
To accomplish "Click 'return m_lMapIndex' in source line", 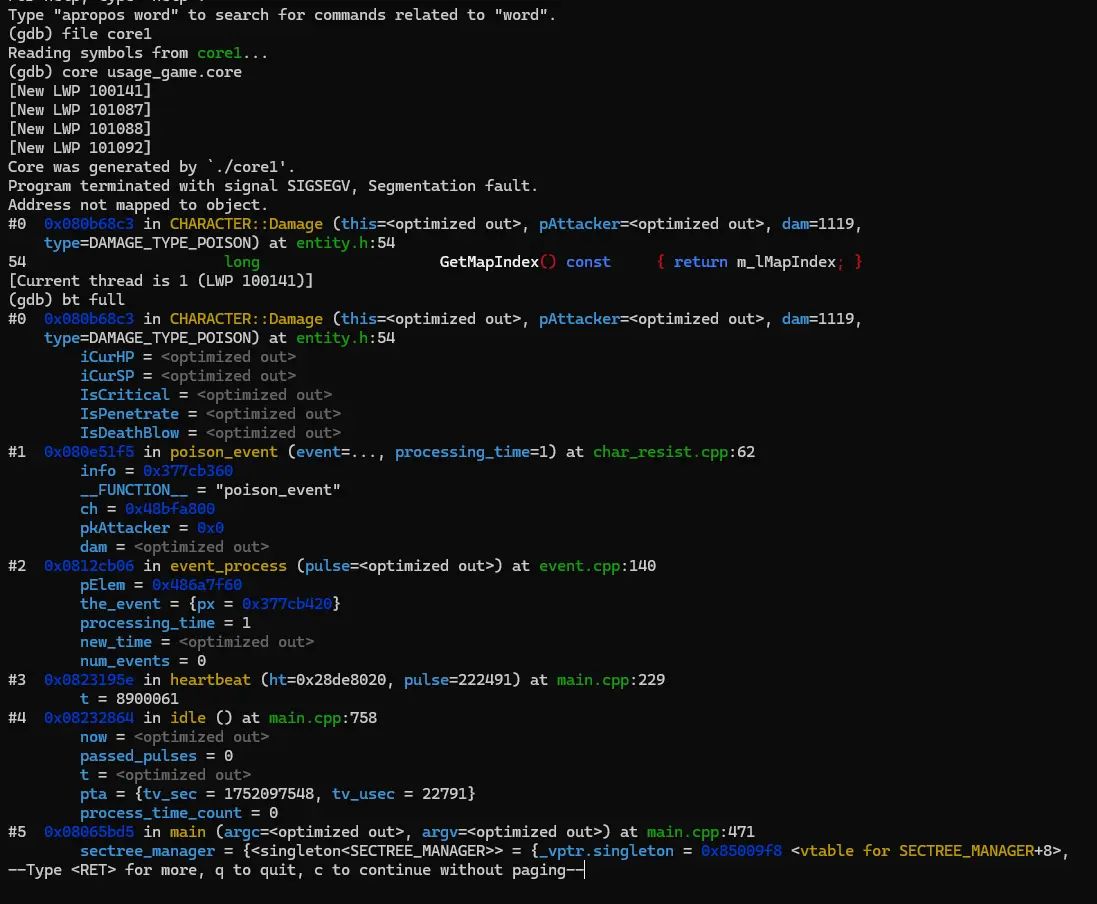I will [x=755, y=262].
